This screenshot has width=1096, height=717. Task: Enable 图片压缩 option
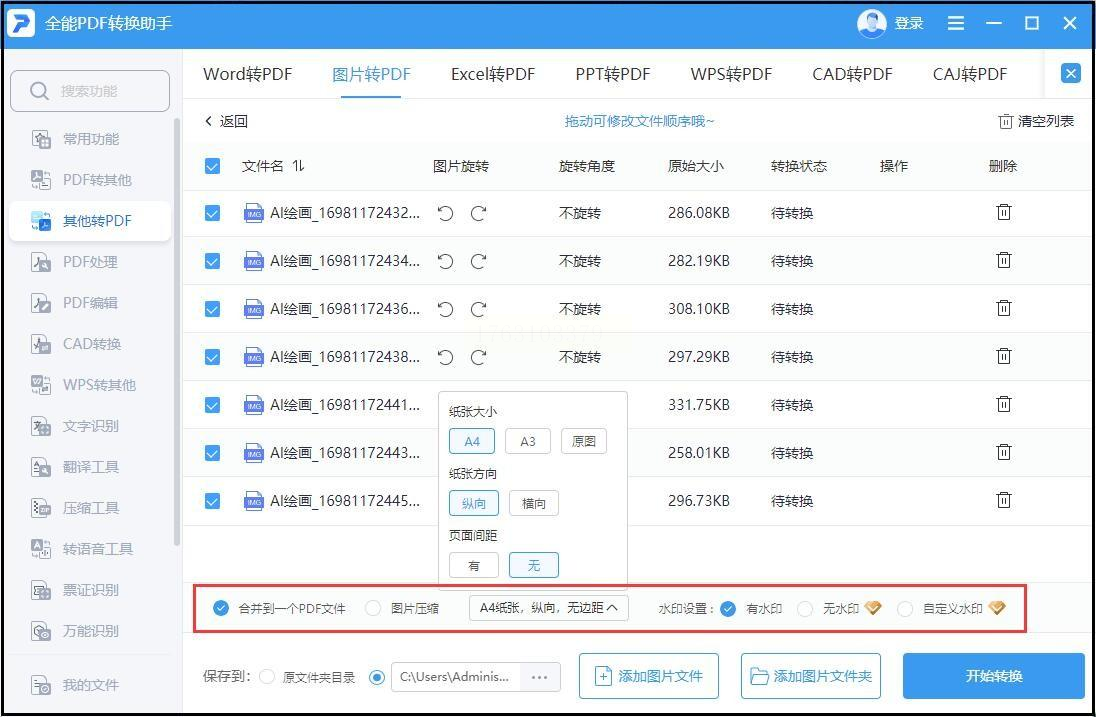coord(373,608)
